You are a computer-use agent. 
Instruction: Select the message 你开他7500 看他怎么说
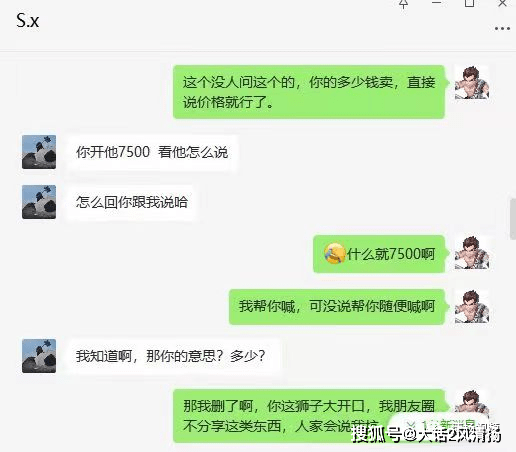152,152
